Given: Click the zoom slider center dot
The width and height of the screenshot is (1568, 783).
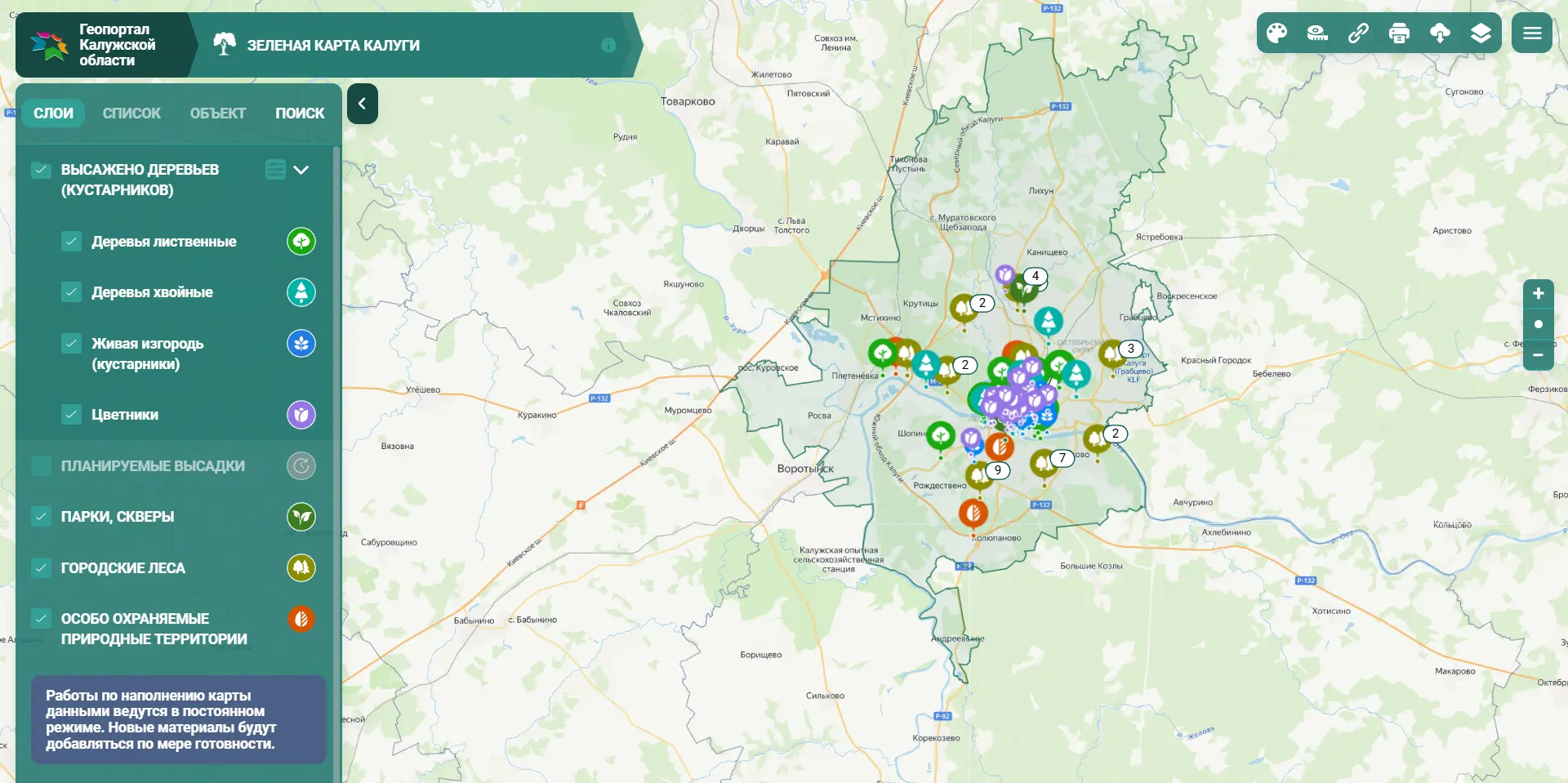Looking at the screenshot, I should point(1539,324).
